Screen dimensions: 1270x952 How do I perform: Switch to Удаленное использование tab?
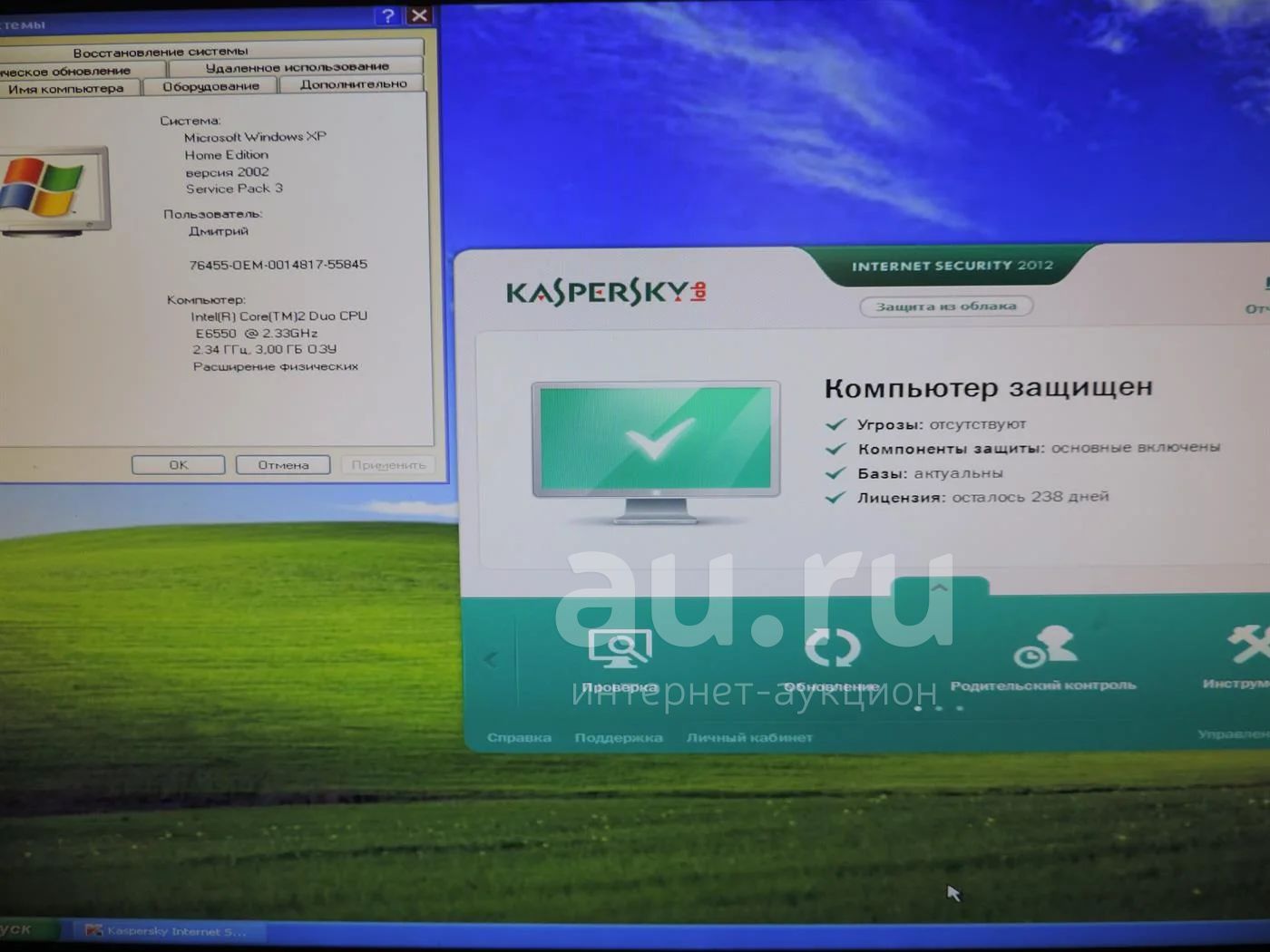(x=297, y=67)
